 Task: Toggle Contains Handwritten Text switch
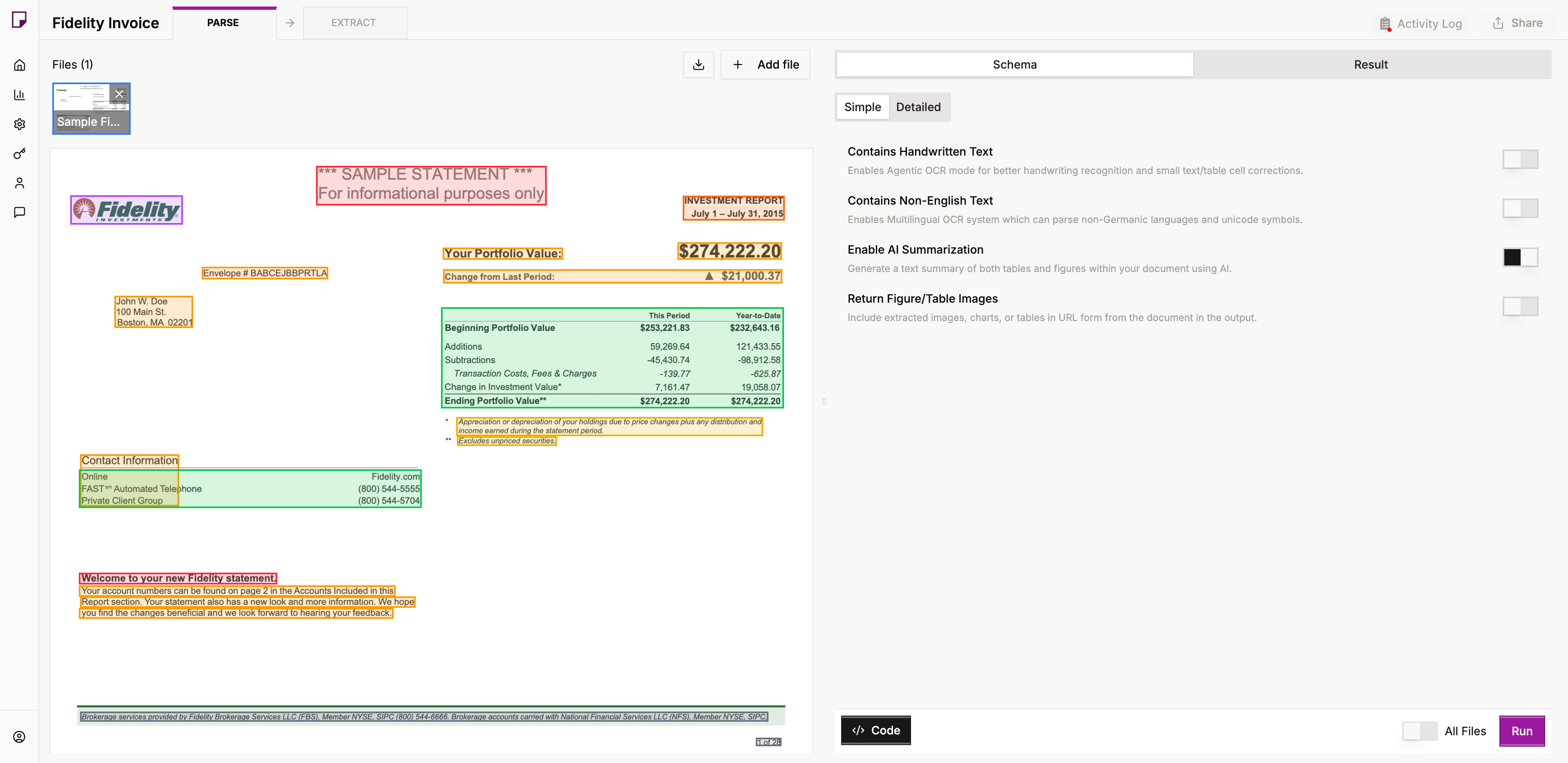pos(1520,160)
